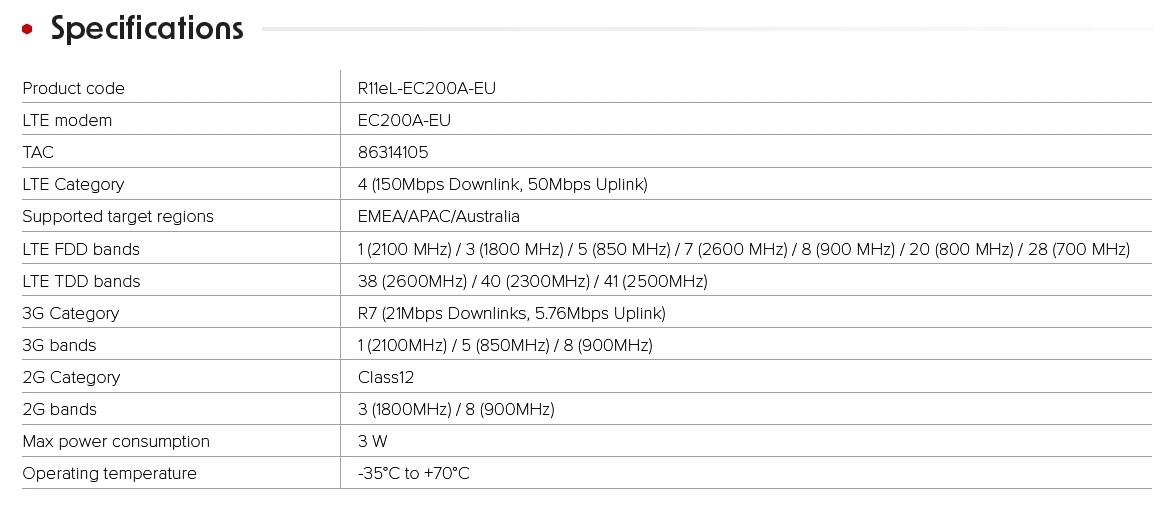Click the red hexagon bullet icon
1167x511 pixels.
[27, 29]
